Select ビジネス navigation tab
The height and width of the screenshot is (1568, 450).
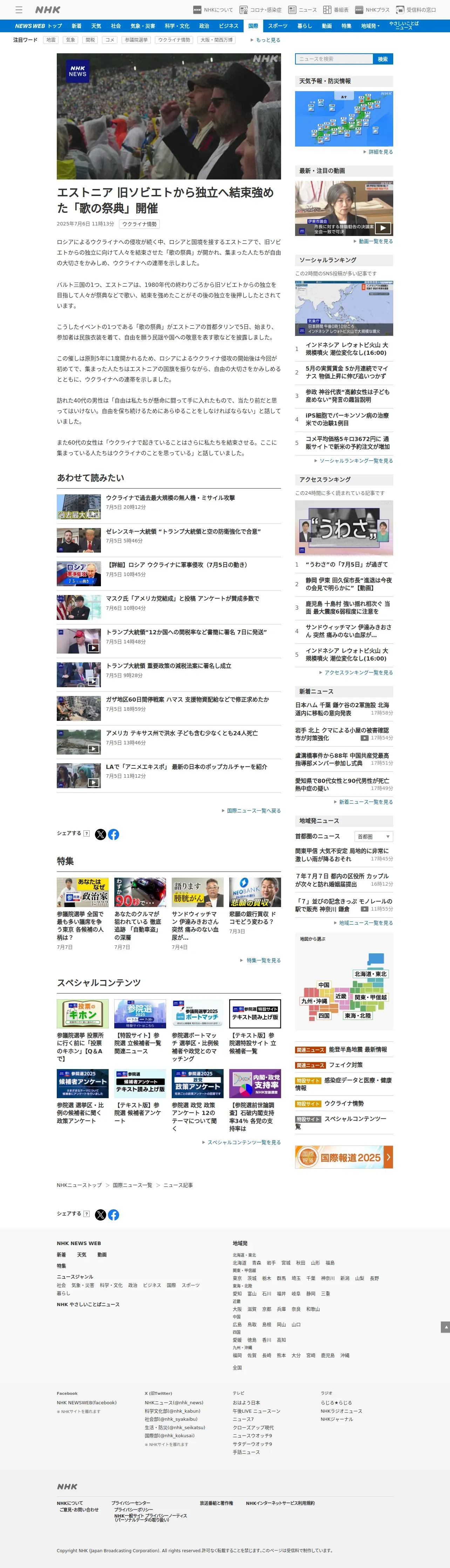pos(228,26)
